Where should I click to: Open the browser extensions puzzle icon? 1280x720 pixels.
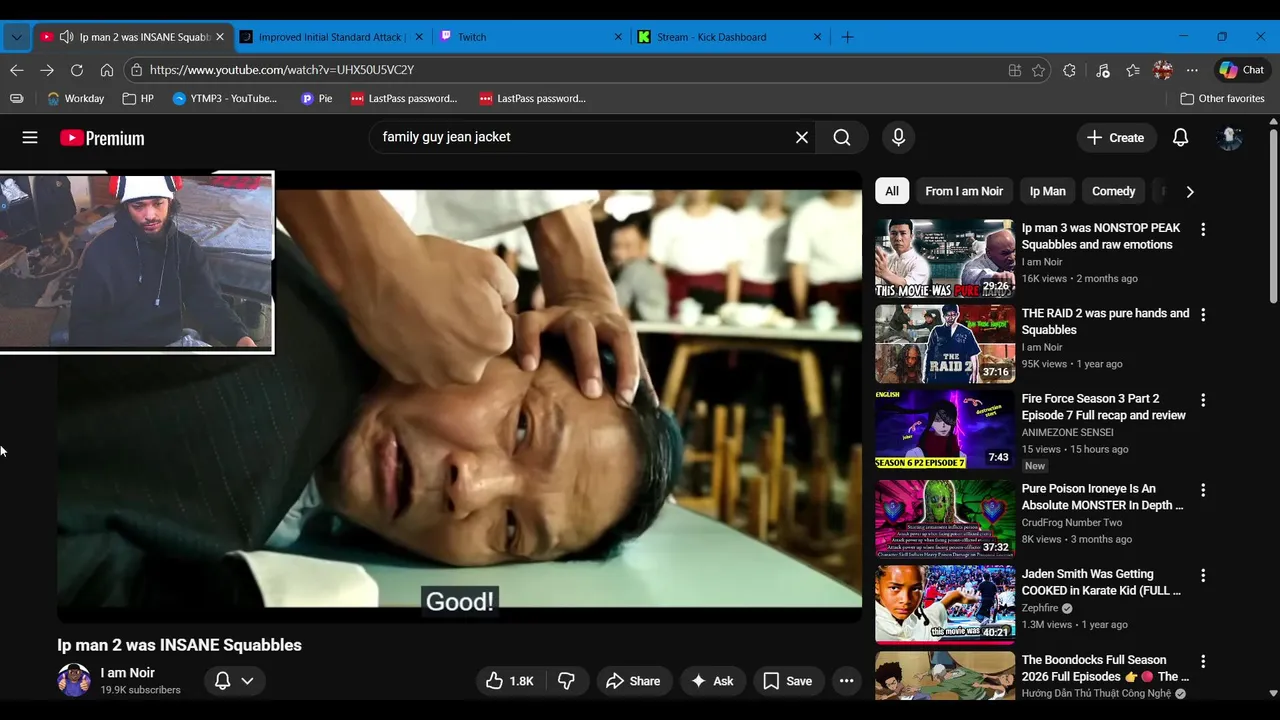pyautogui.click(x=1070, y=70)
